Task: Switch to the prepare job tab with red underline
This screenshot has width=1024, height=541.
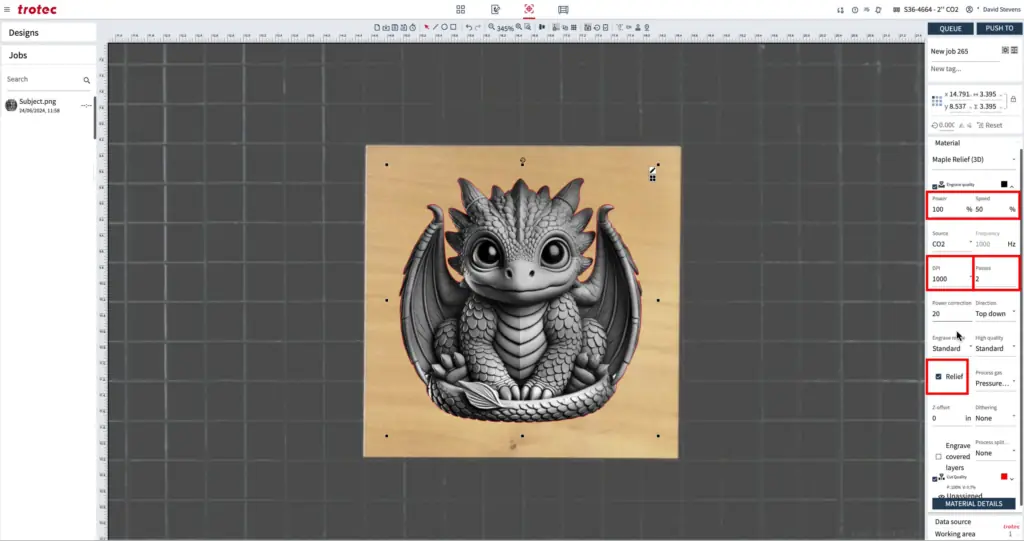Action: point(529,9)
